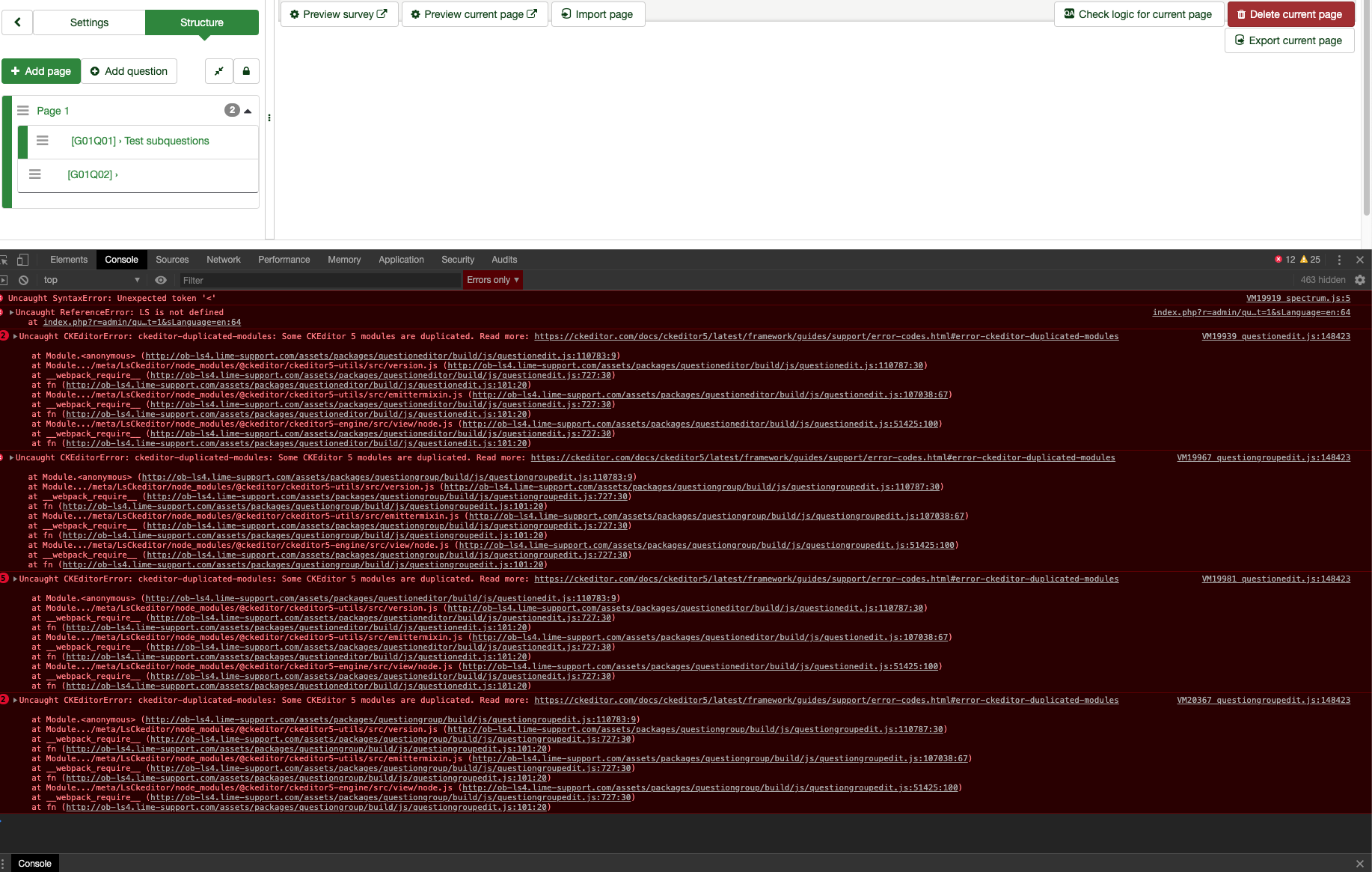The height and width of the screenshot is (872, 1372).
Task: Switch to the Settings tab in sidebar
Action: coord(89,22)
